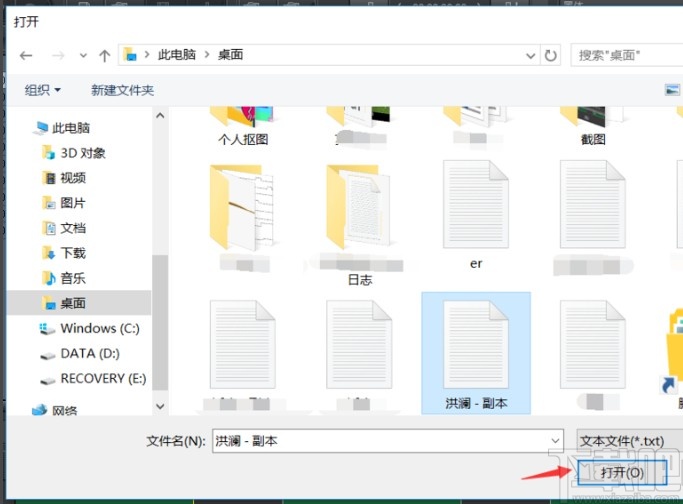Open recent locations dropdown arrow
Screen dimensions: 683x504
coord(83,56)
